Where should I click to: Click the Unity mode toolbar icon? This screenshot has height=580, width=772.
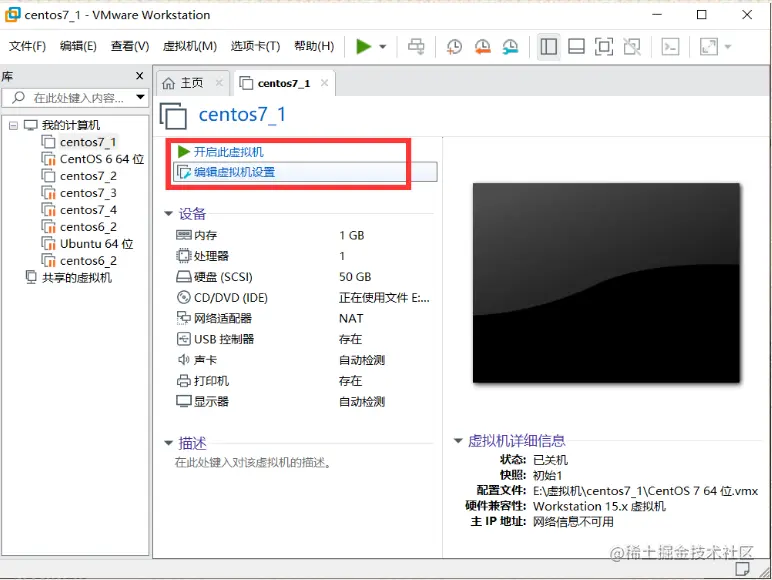(632, 47)
